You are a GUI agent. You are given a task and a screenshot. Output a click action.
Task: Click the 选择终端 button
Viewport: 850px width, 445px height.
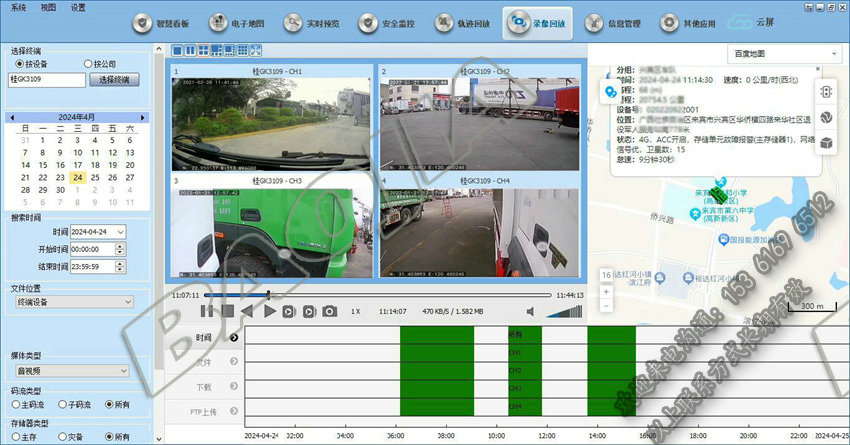(x=115, y=79)
